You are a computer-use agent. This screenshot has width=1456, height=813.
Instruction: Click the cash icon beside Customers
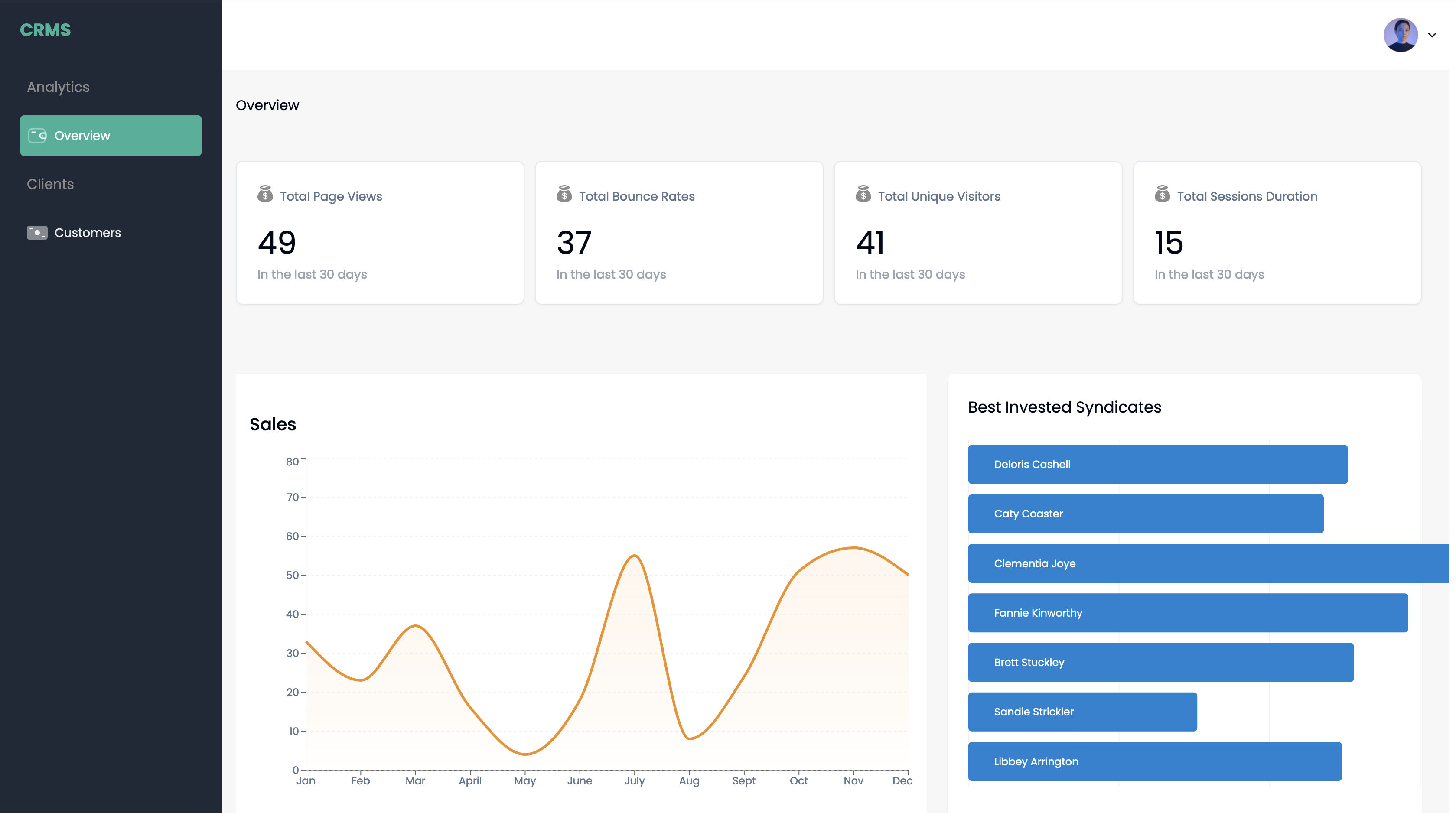[x=37, y=233]
